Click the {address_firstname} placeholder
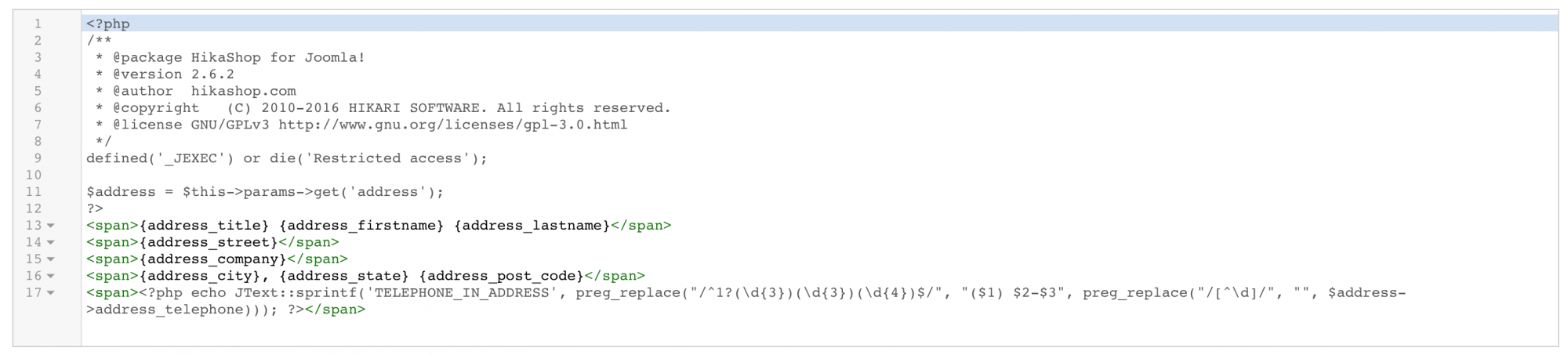The image size is (1568, 355). [361, 226]
